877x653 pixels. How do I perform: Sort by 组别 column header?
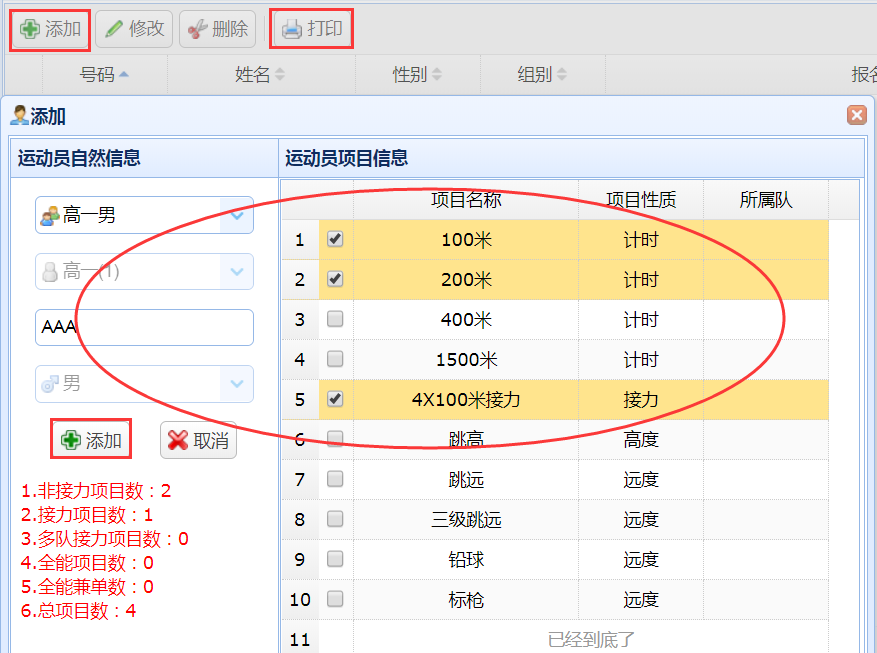click(542, 74)
